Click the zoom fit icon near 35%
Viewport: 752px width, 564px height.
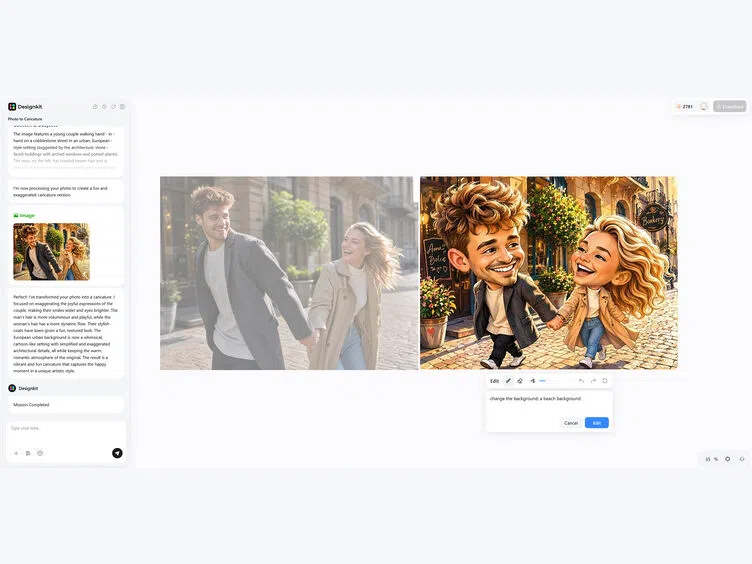tap(728, 459)
